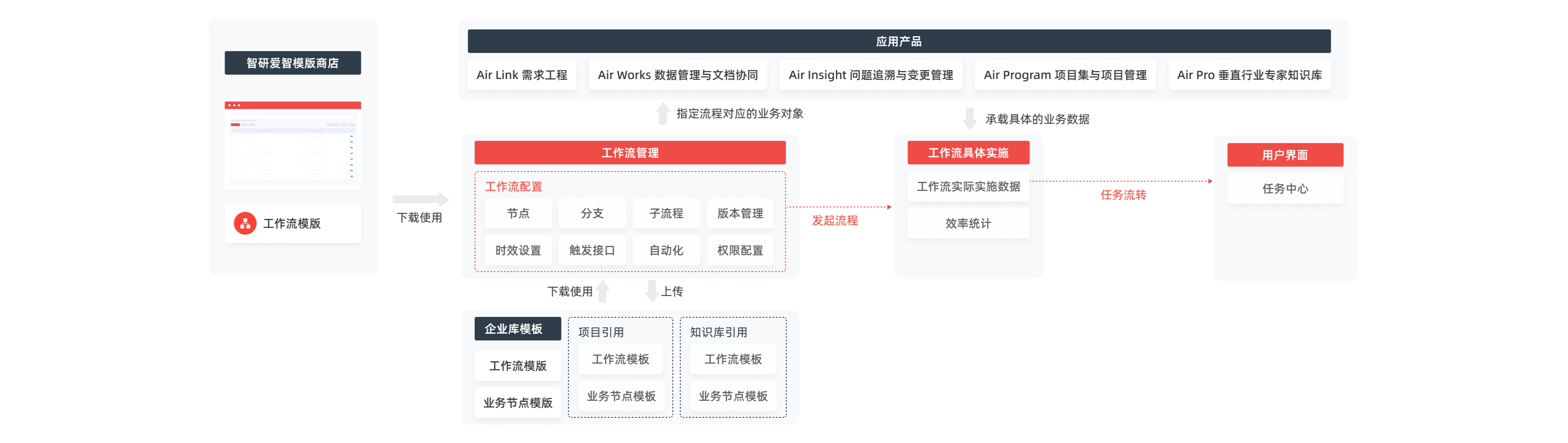Click 下载使用 label above 企业库模板
The width and height of the screenshot is (1568, 443).
(570, 291)
